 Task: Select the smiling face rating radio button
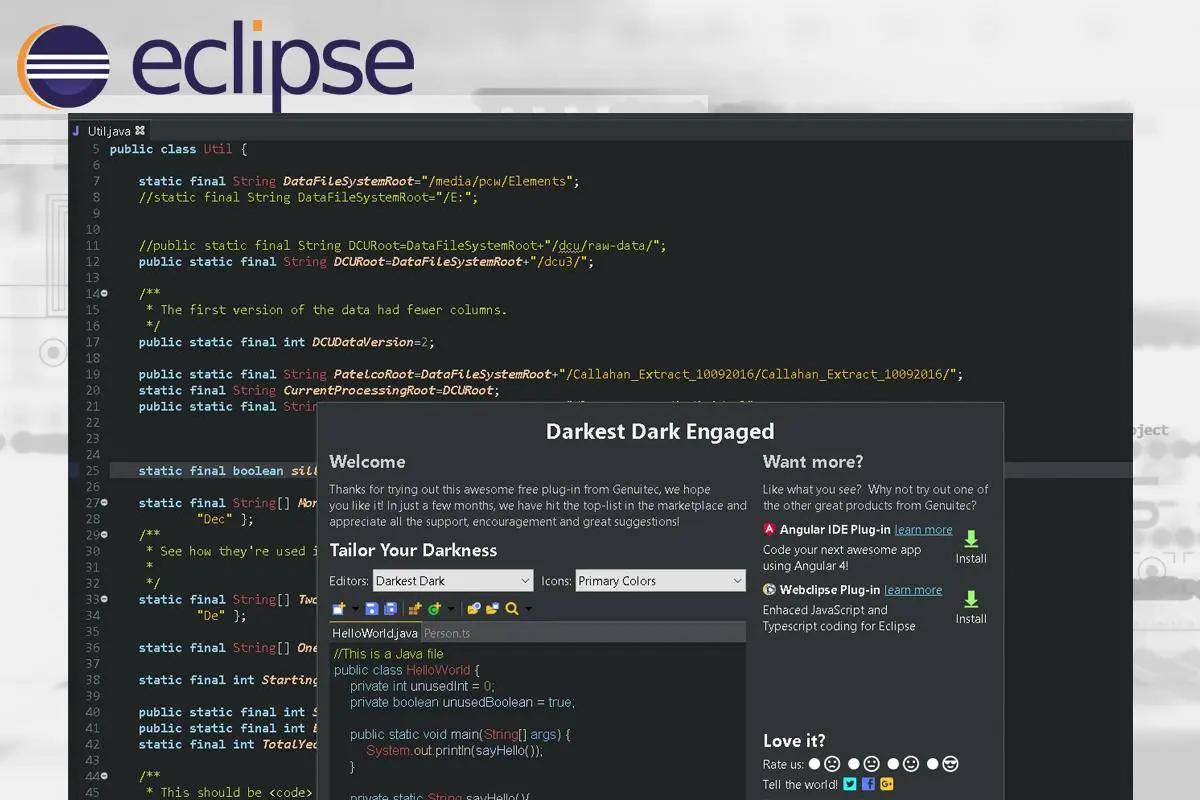893,764
